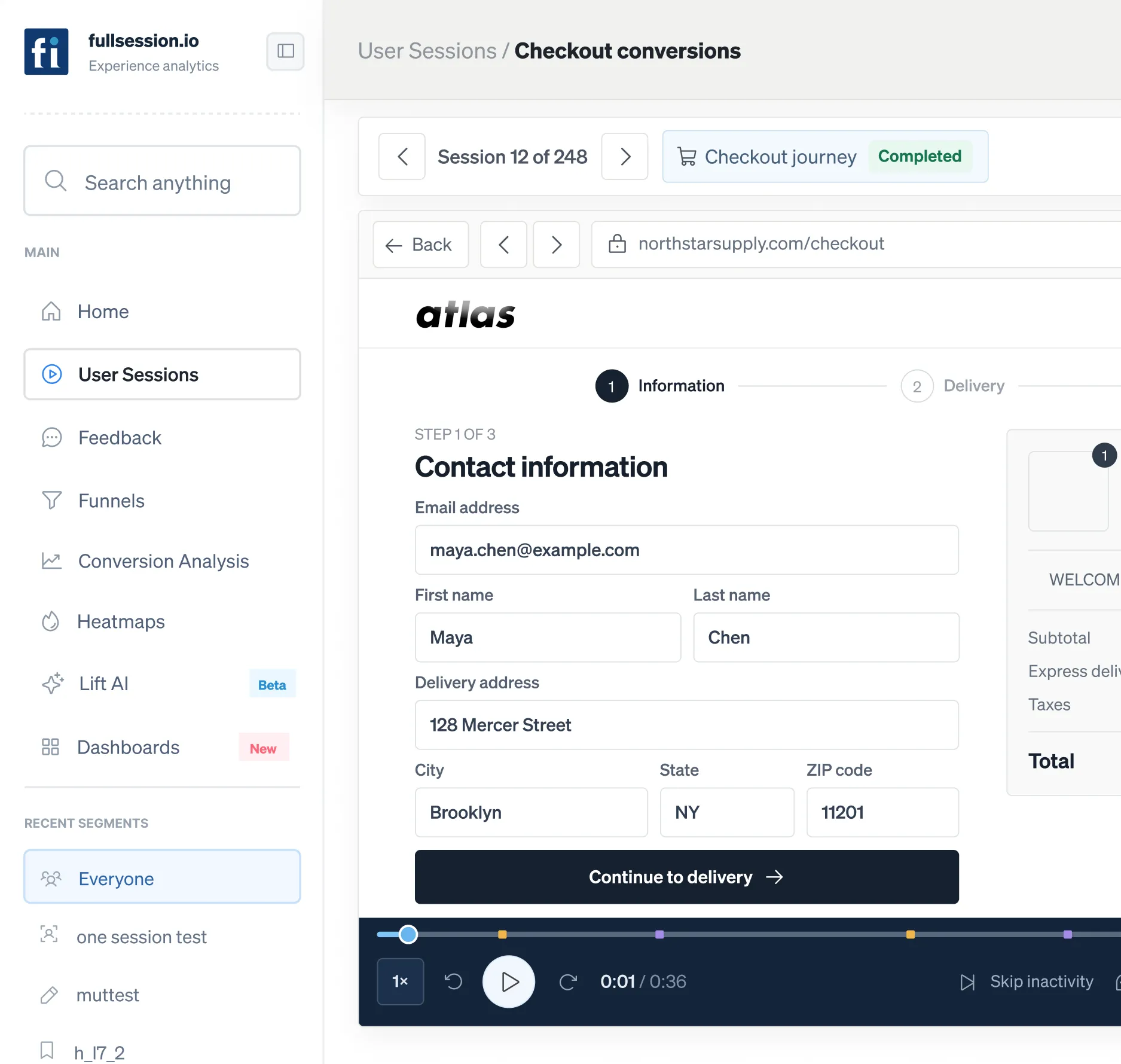Click the Checkout journey completed badge
Viewport: 1121px width, 1064px height.
coord(825,157)
